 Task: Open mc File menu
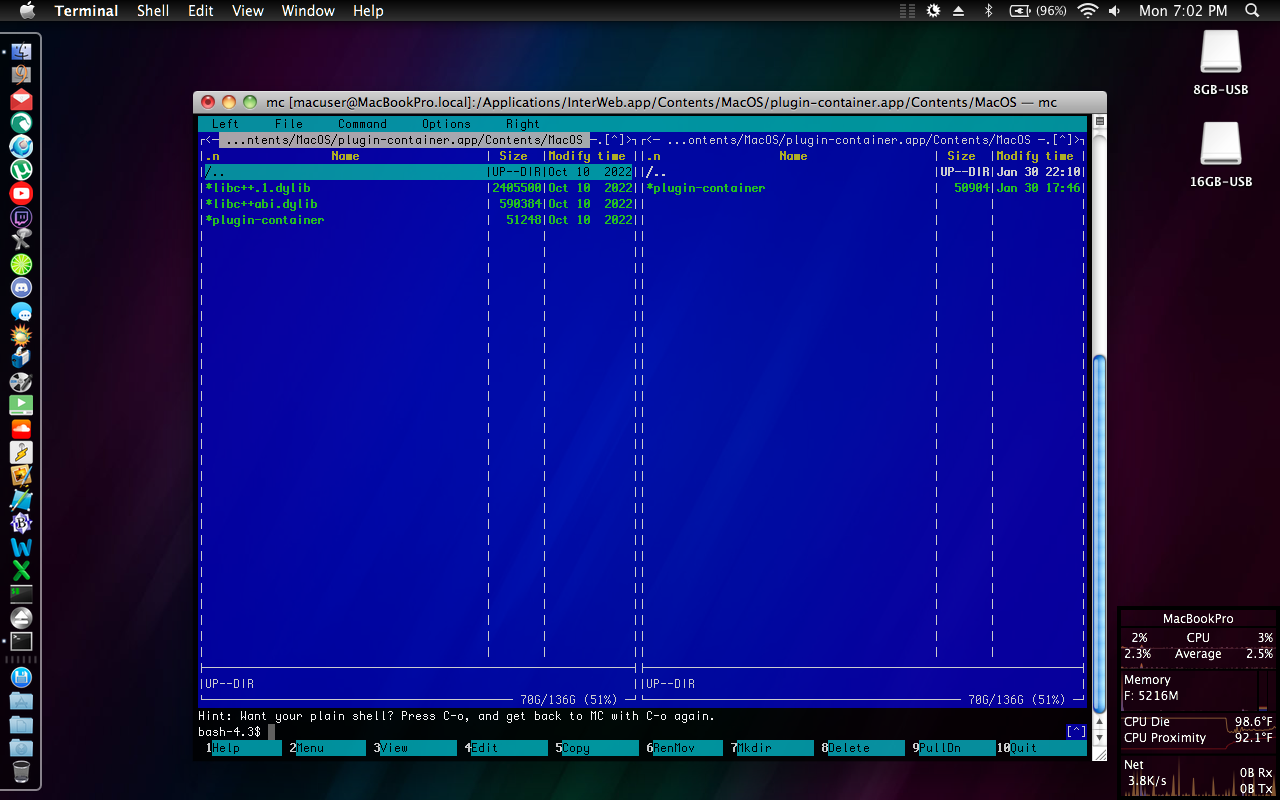pos(289,124)
